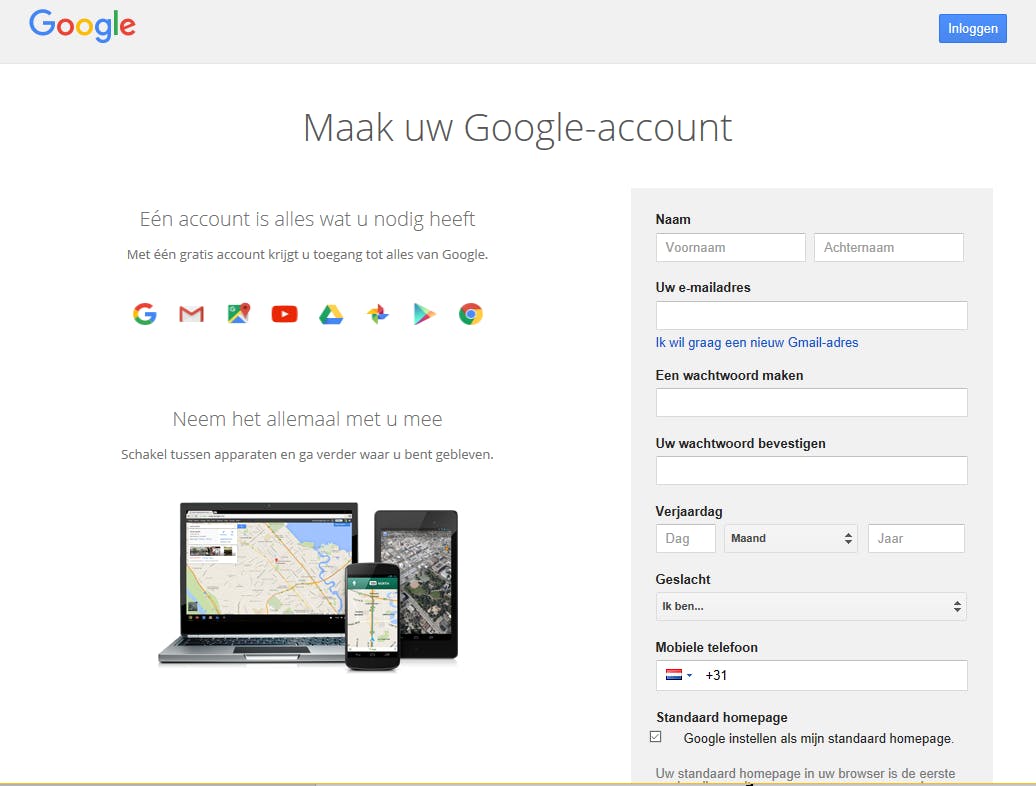Click the Voornaam input field
This screenshot has width=1036, height=786.
tap(731, 248)
